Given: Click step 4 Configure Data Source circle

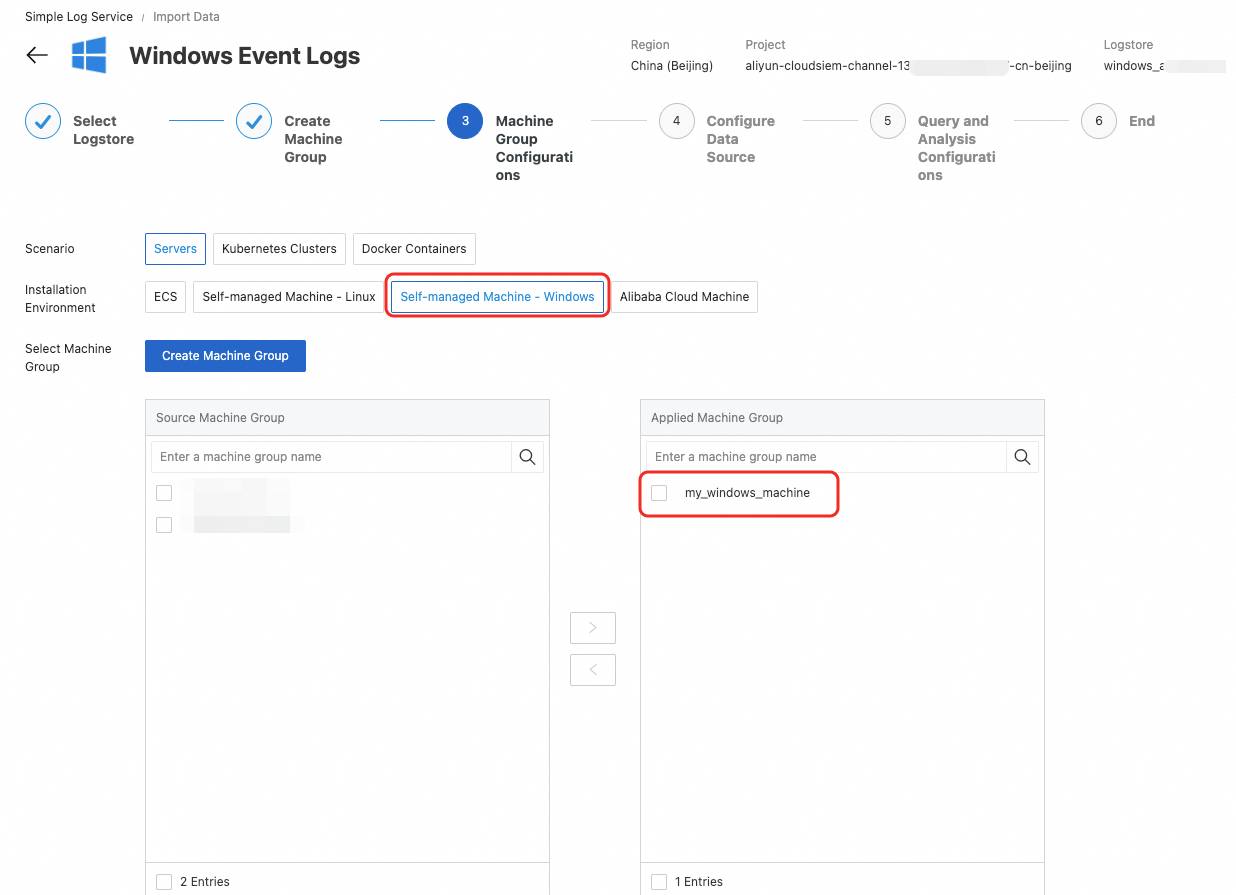Looking at the screenshot, I should [677, 121].
